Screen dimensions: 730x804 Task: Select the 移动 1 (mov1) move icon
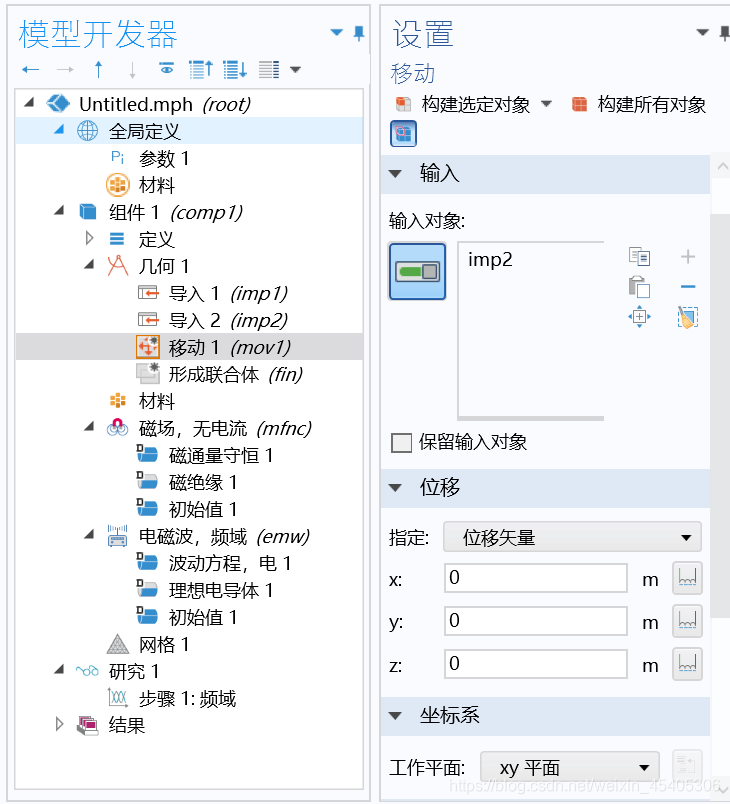pyautogui.click(x=148, y=347)
